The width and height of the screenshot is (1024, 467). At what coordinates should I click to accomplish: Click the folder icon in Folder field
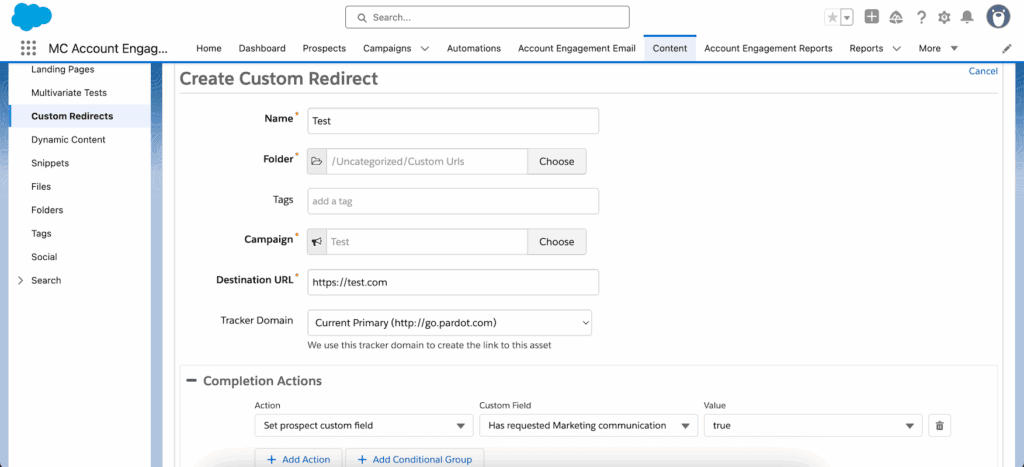[317, 161]
